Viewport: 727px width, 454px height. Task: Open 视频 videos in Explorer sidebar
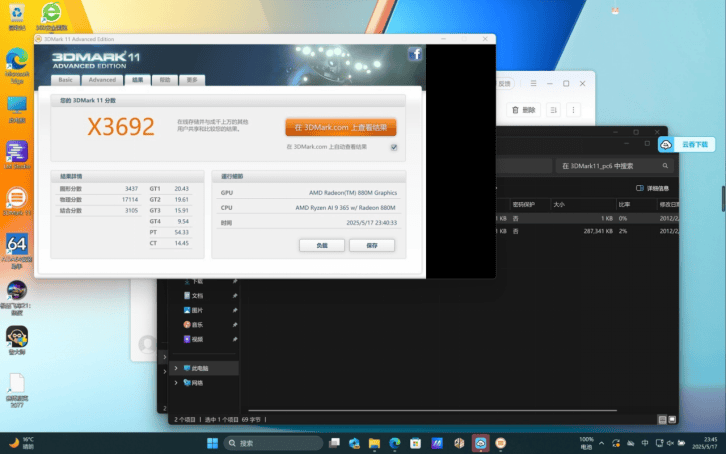point(198,339)
